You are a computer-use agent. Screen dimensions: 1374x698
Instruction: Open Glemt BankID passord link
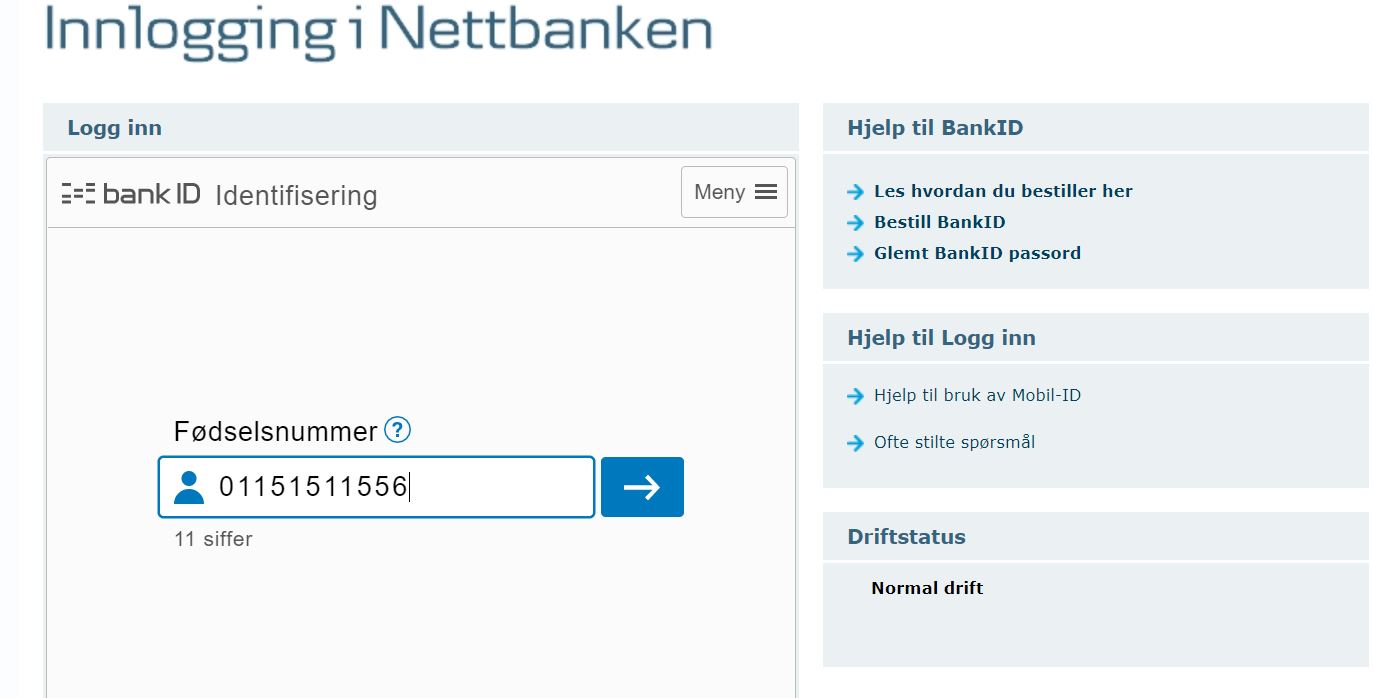pos(977,253)
